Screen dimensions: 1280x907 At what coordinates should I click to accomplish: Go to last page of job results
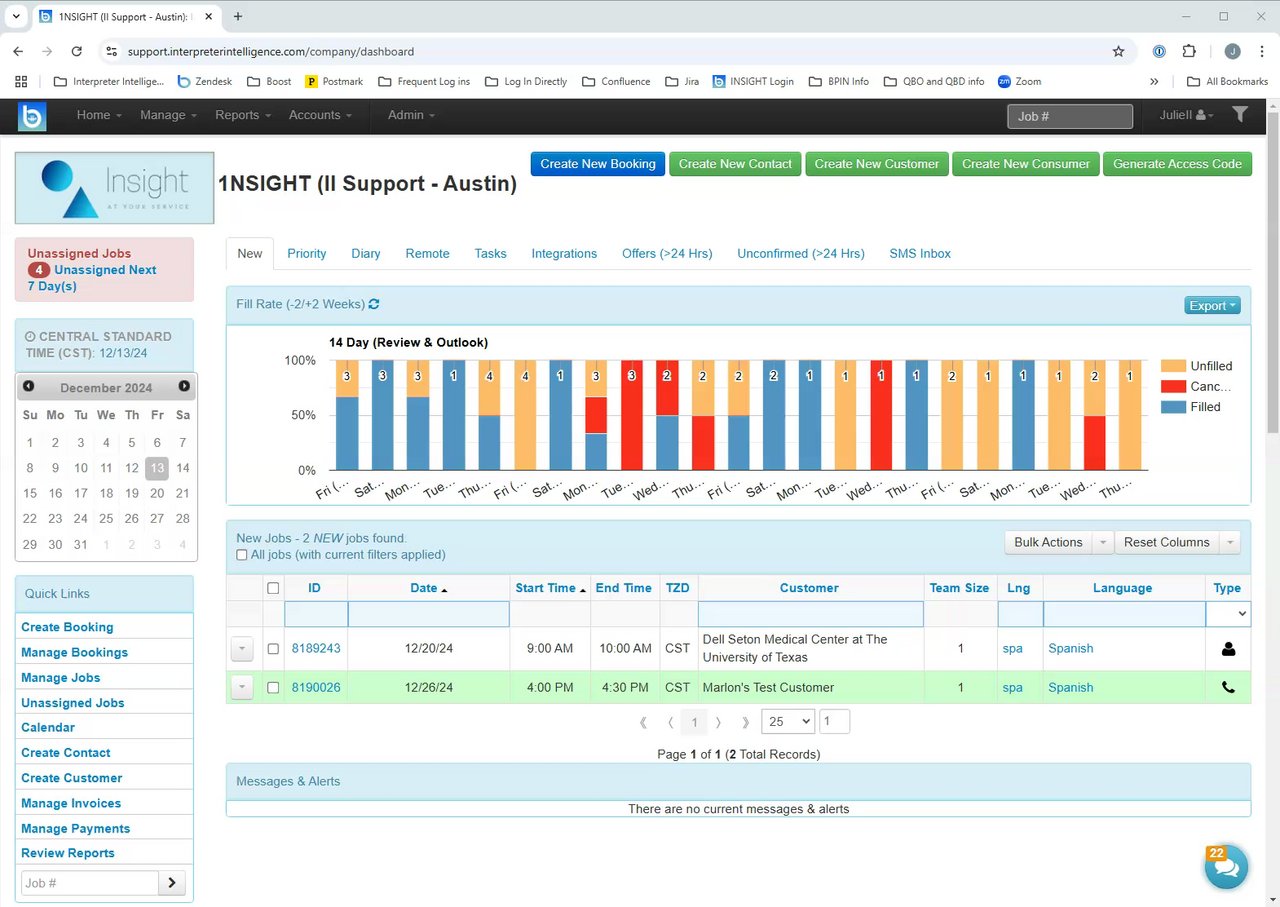pyautogui.click(x=745, y=722)
